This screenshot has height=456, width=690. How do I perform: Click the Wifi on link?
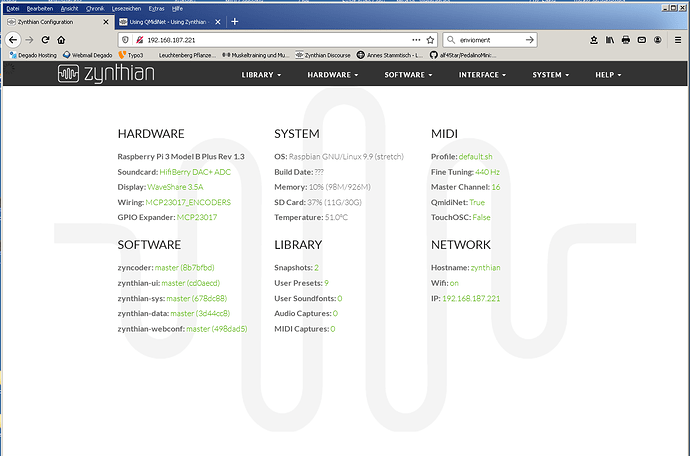(x=454, y=283)
